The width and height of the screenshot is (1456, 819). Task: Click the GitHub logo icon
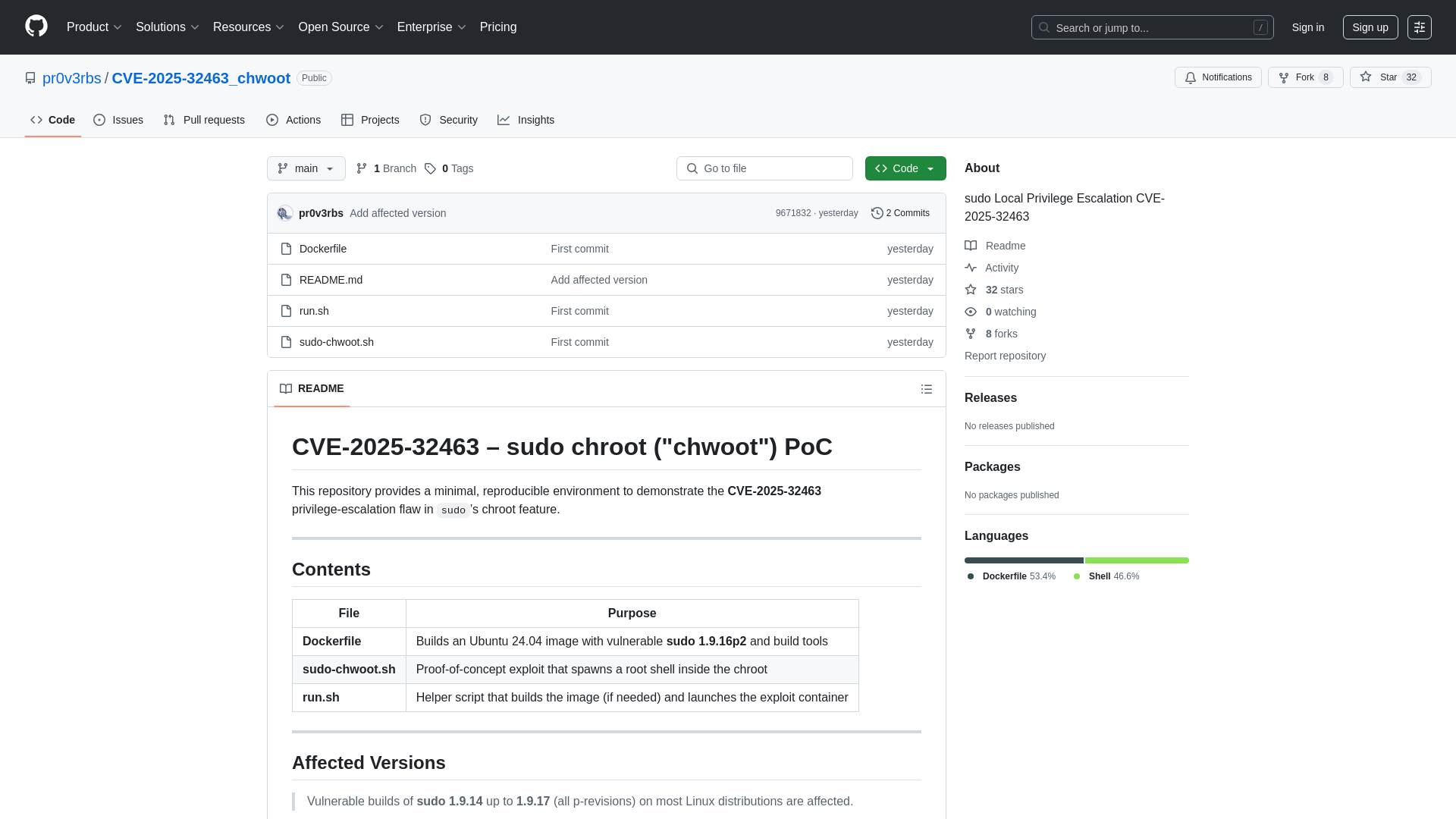coord(36,27)
